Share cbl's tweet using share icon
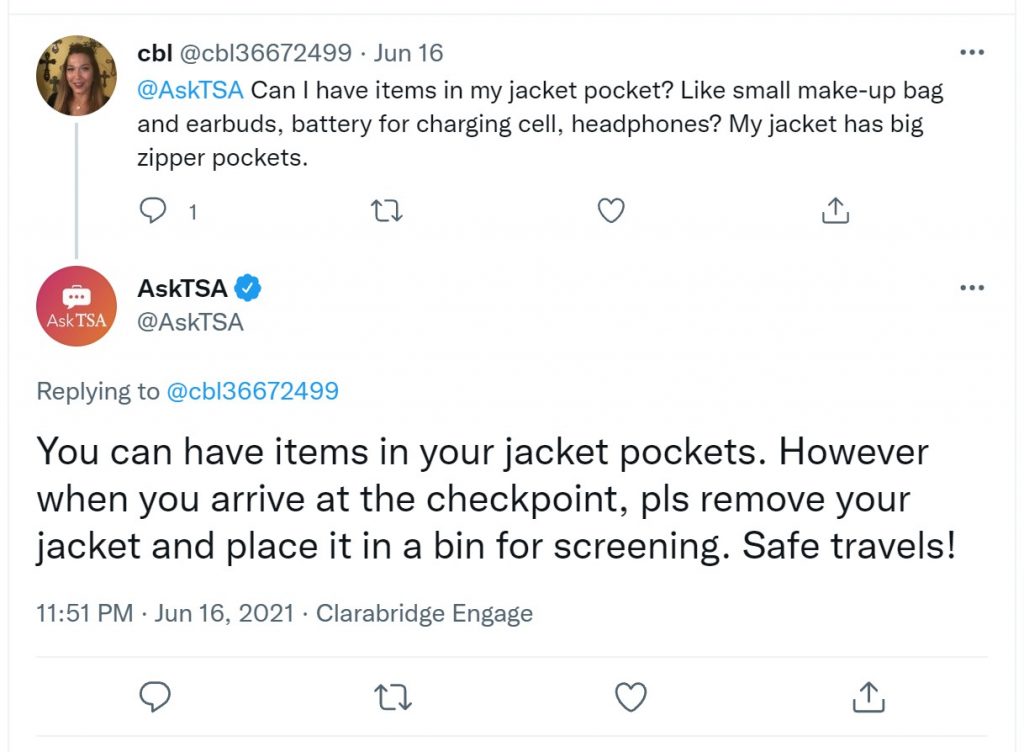 click(835, 210)
